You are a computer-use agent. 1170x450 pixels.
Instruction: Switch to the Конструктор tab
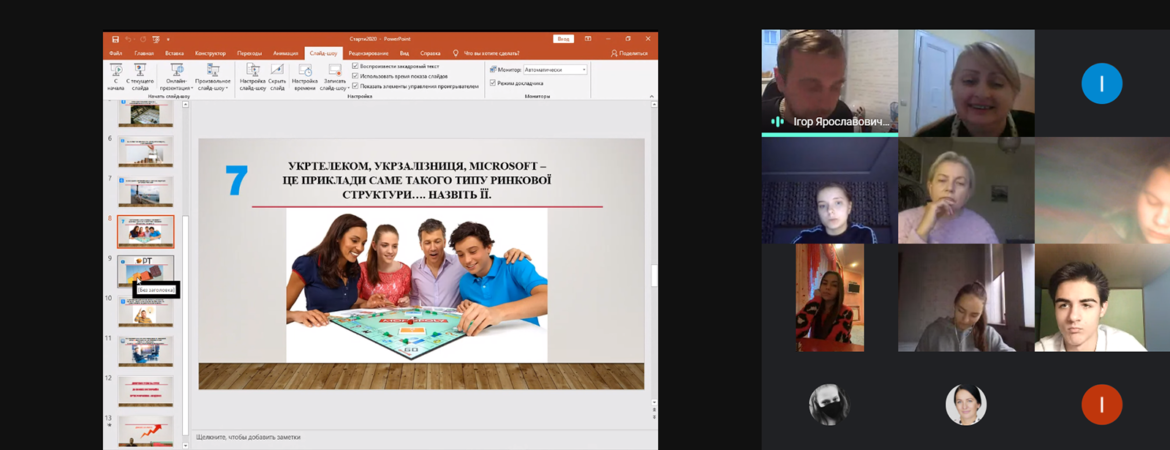pyautogui.click(x=210, y=54)
